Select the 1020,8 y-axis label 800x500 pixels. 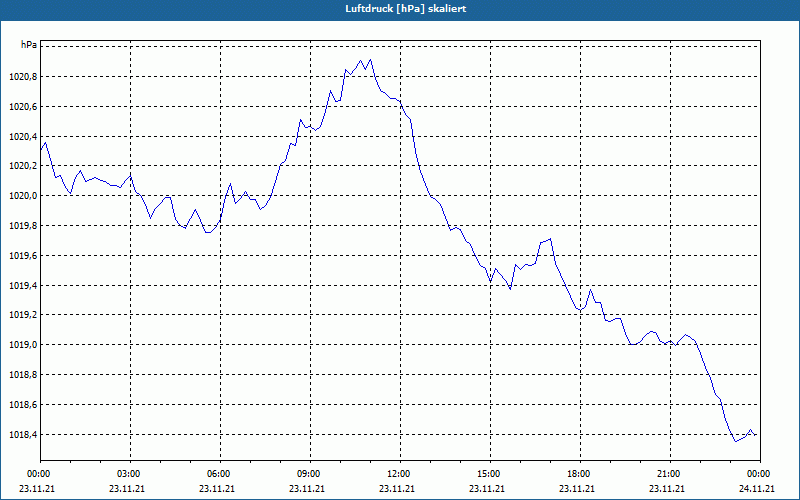pyautogui.click(x=23, y=77)
